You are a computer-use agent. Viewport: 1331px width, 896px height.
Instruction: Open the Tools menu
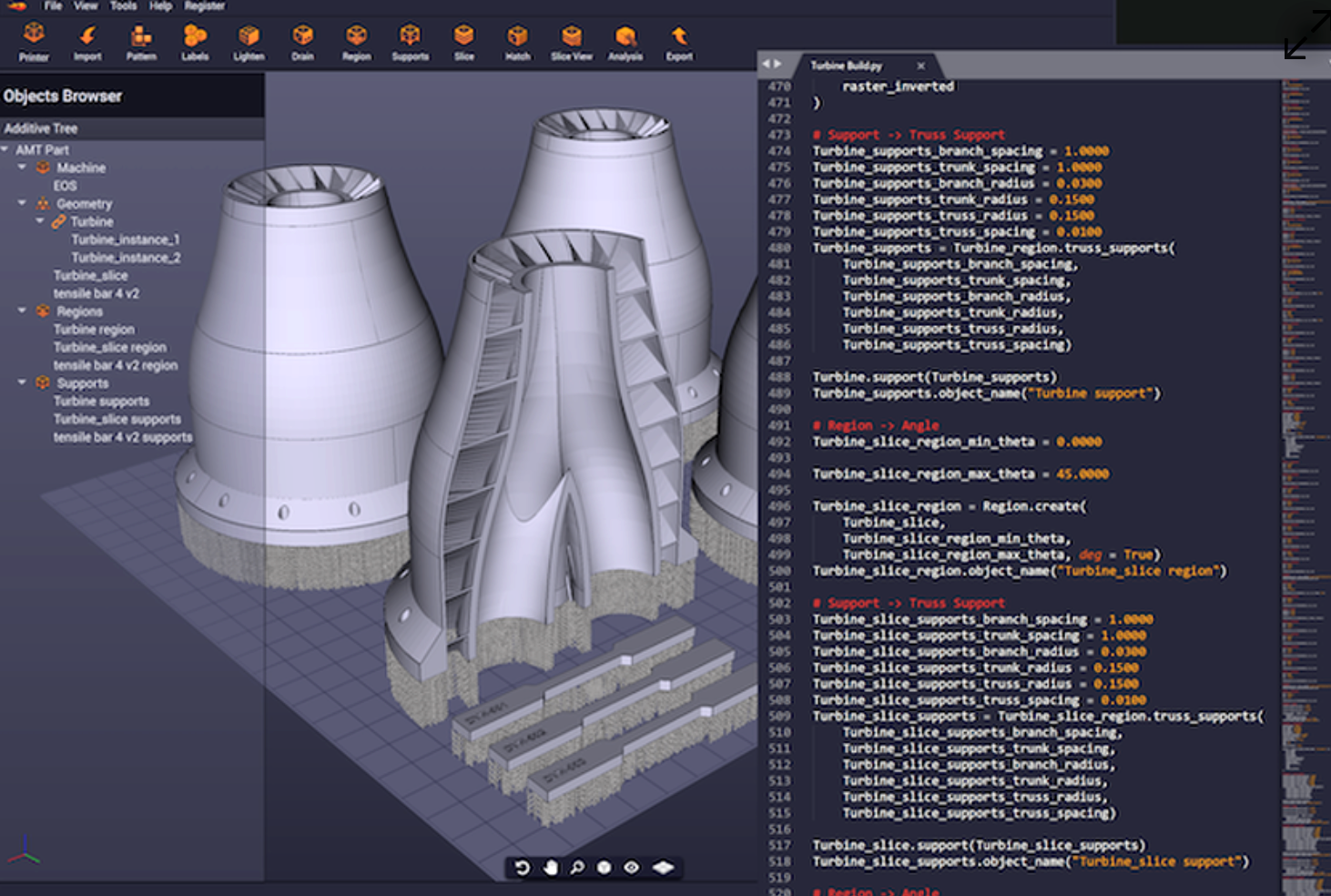(x=124, y=5)
